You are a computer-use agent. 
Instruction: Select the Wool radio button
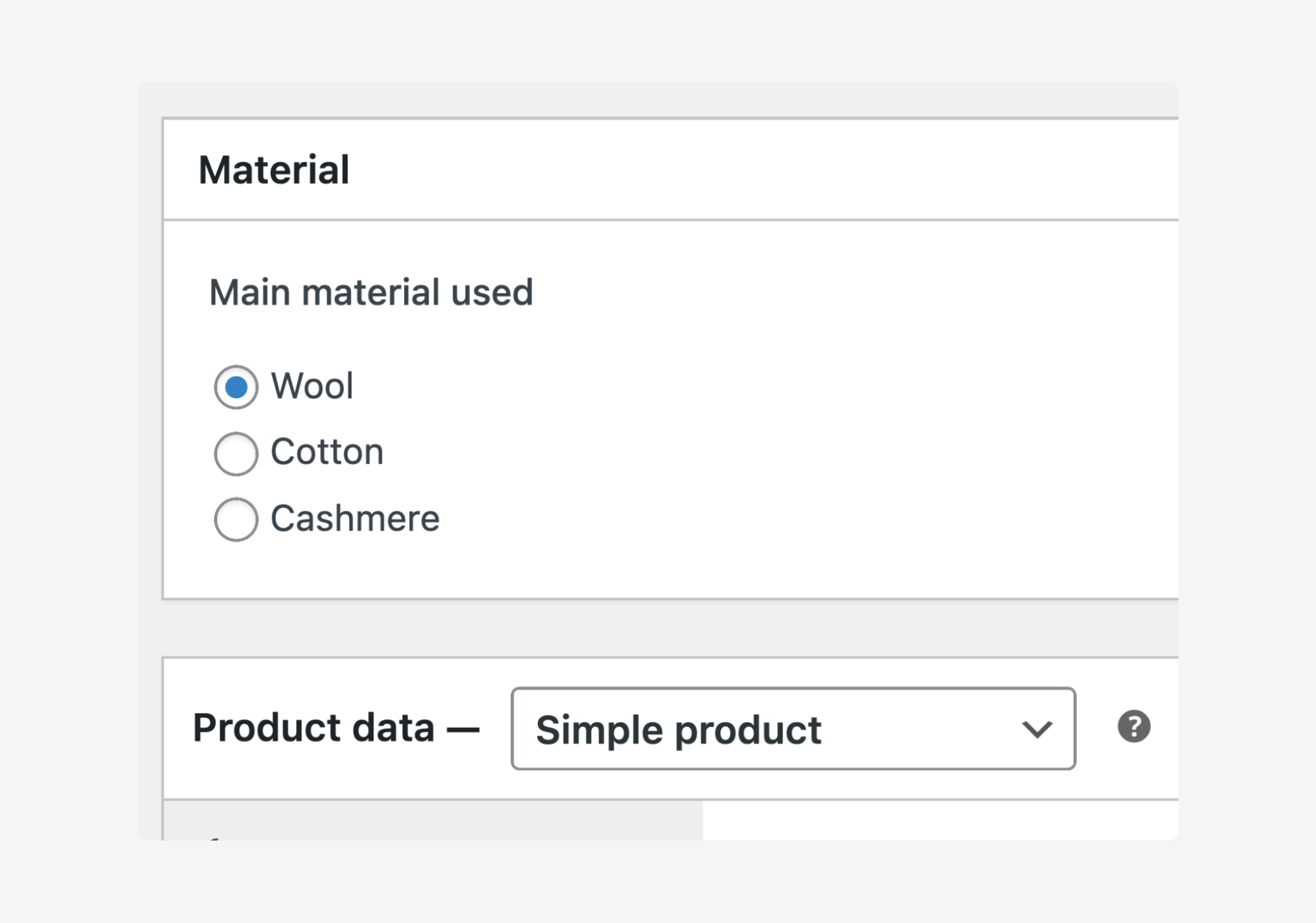[236, 387]
